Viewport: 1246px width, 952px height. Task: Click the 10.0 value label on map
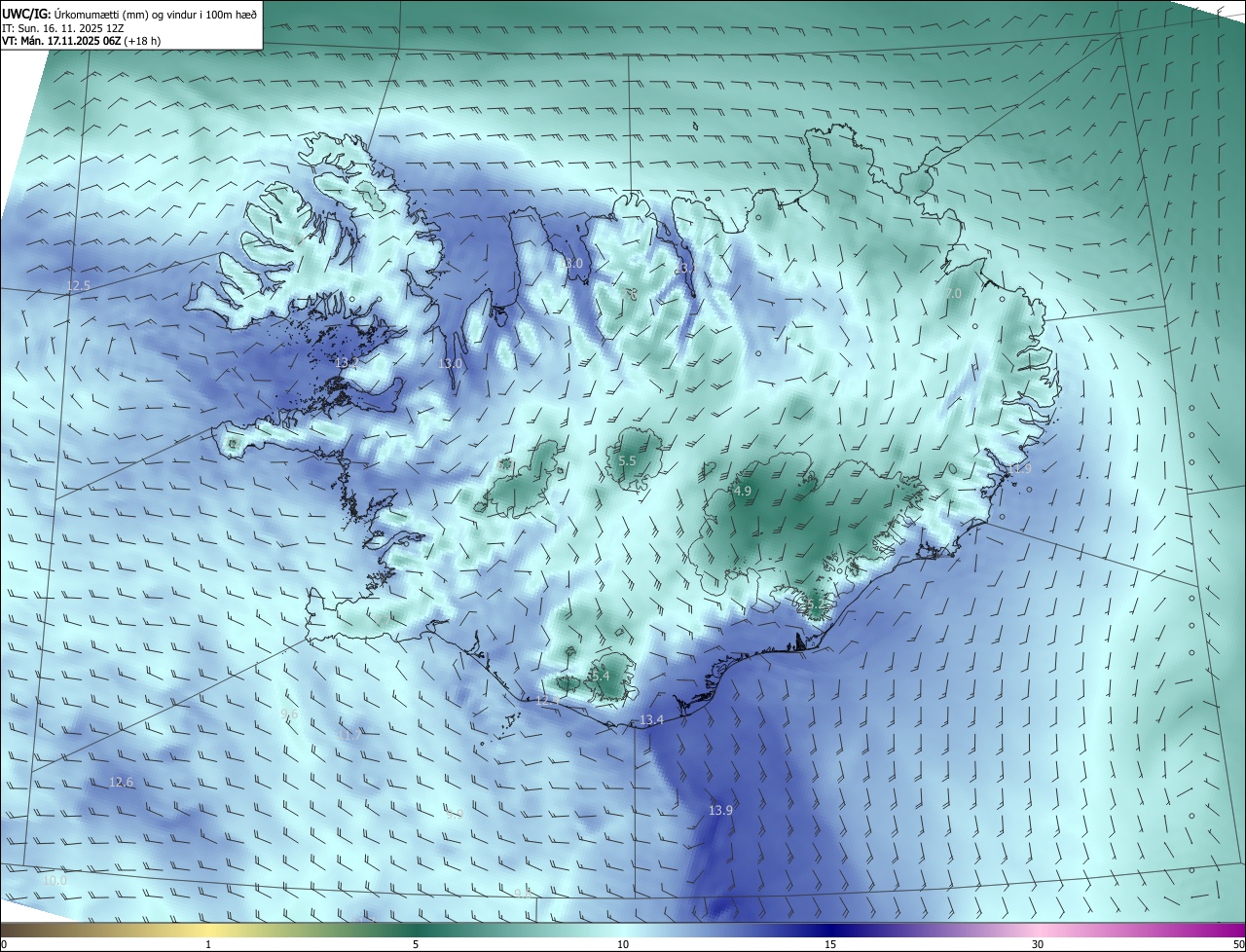55,880
